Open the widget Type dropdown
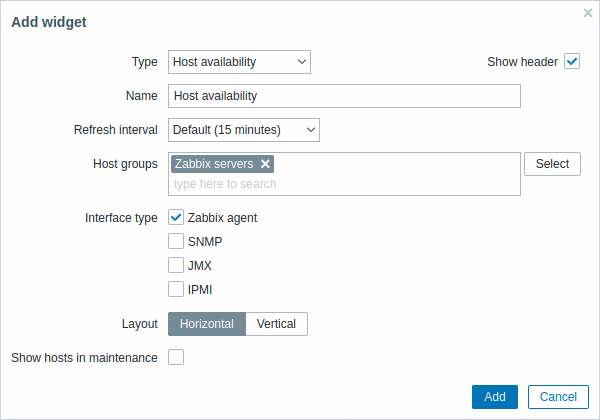Image resolution: width=600 pixels, height=420 pixels. coord(239,62)
